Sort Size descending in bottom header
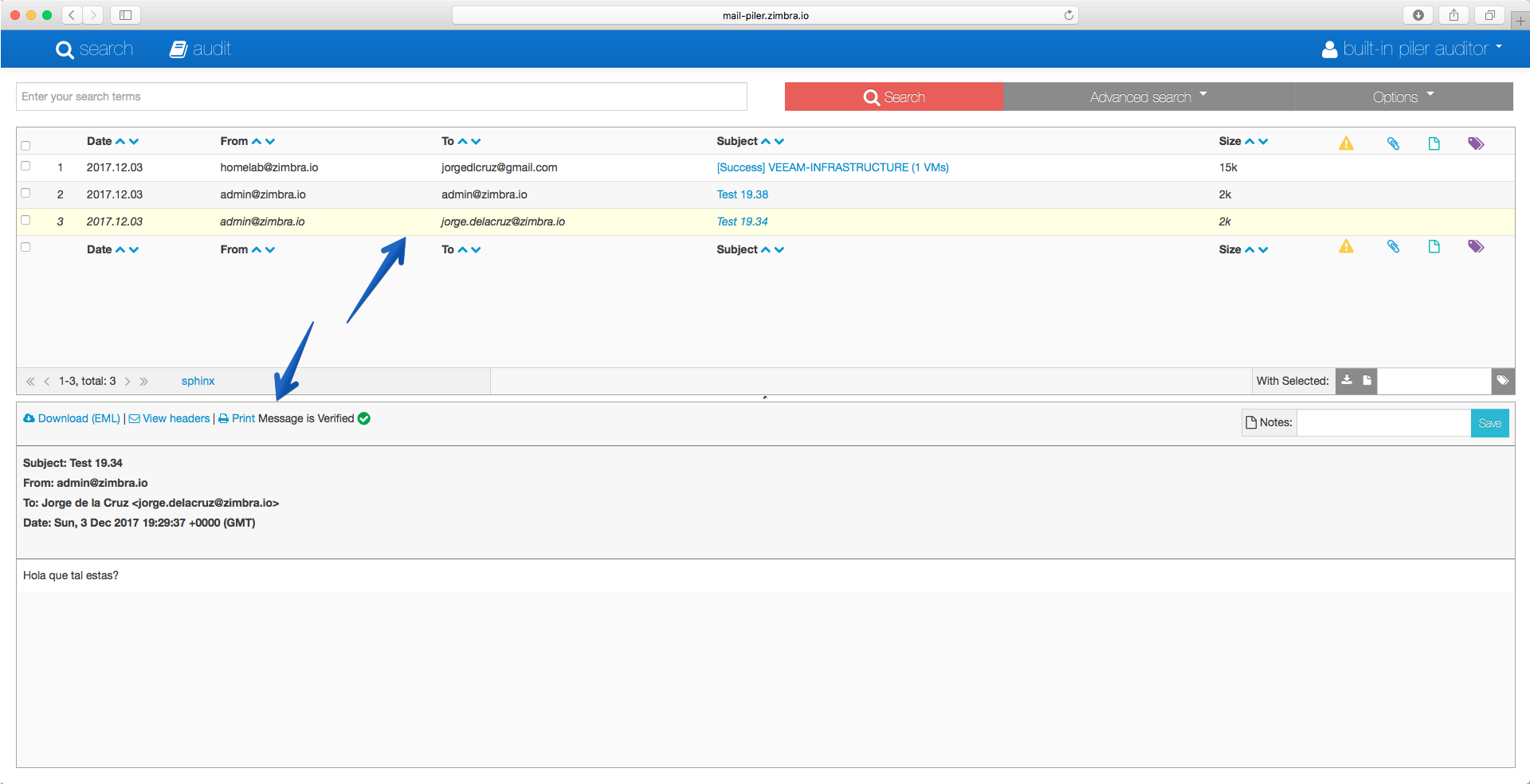The width and height of the screenshot is (1530, 784). pyautogui.click(x=1263, y=249)
